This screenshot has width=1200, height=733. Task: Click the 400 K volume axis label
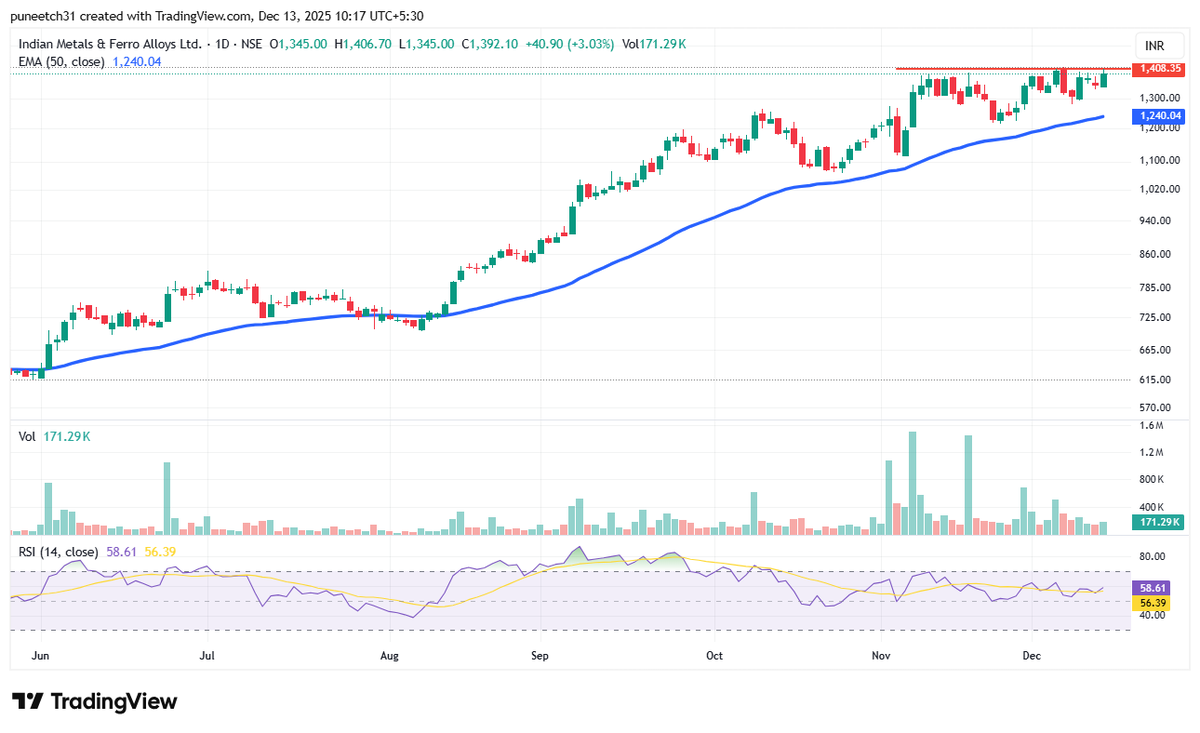1153,508
